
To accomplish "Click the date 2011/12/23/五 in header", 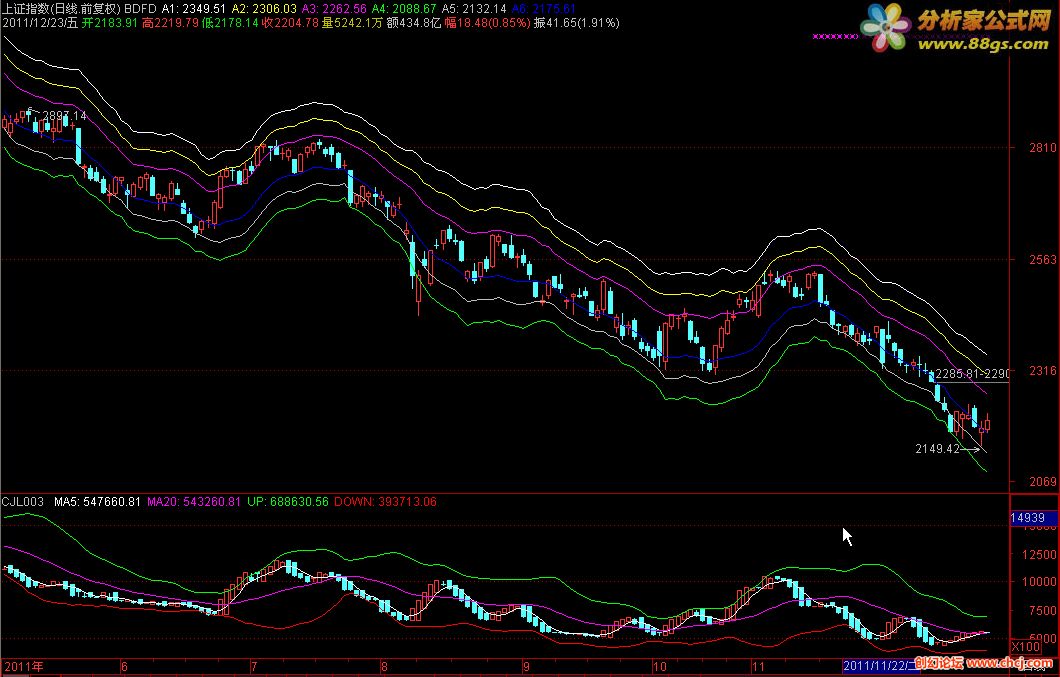I will (40, 23).
